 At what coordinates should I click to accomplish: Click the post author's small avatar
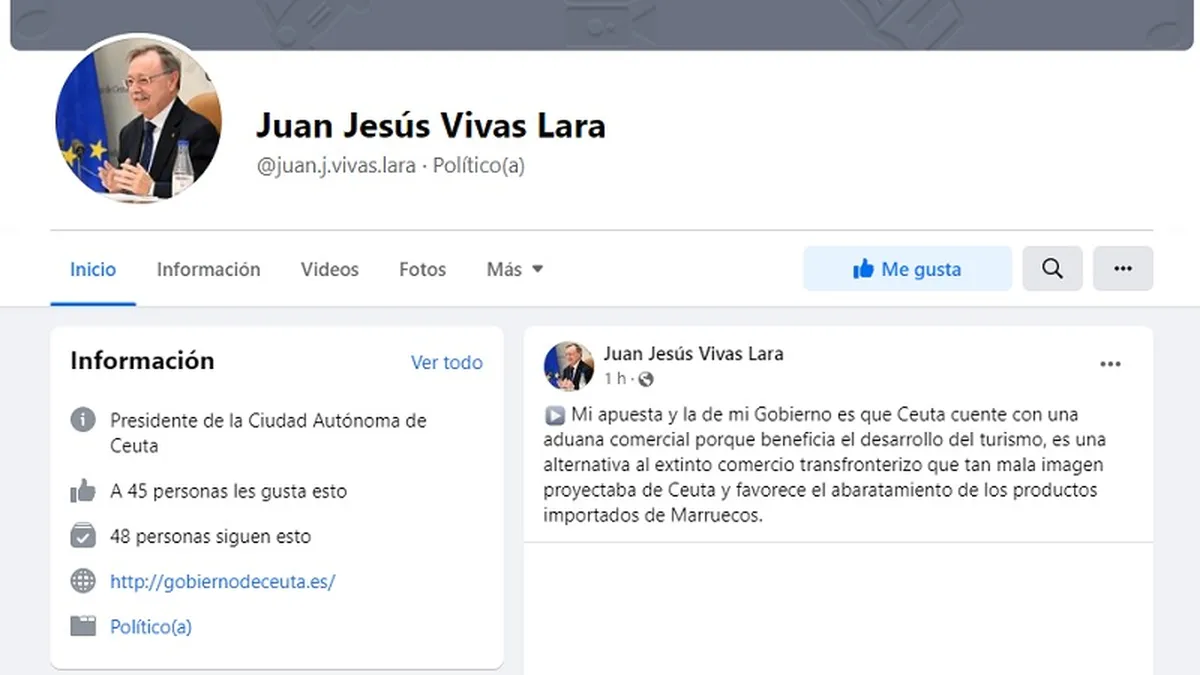point(569,365)
